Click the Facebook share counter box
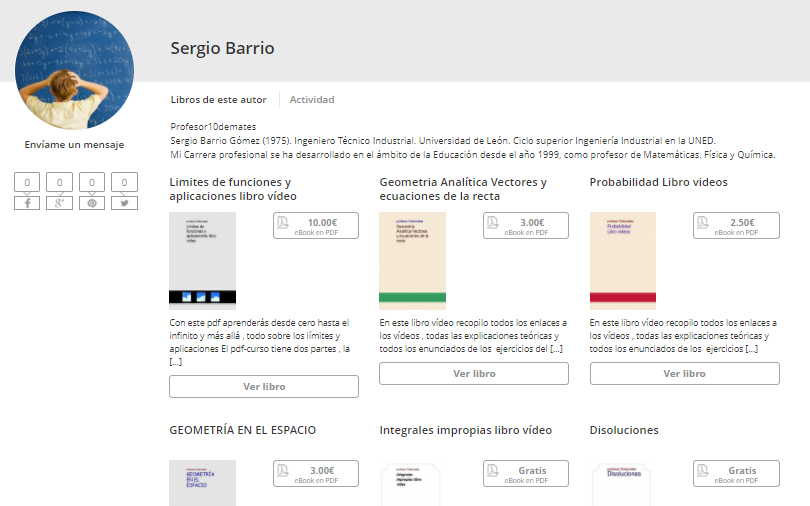810x506 pixels. 27,182
